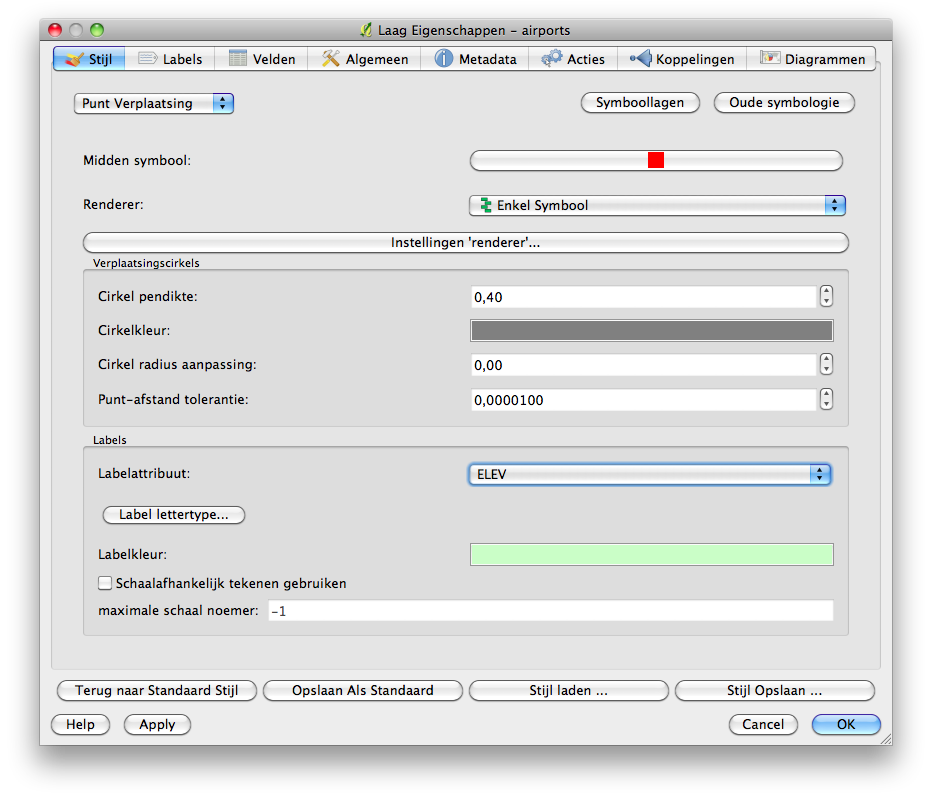Click the green zoom window button
Image resolution: width=932 pixels, height=800 pixels.
click(x=97, y=30)
